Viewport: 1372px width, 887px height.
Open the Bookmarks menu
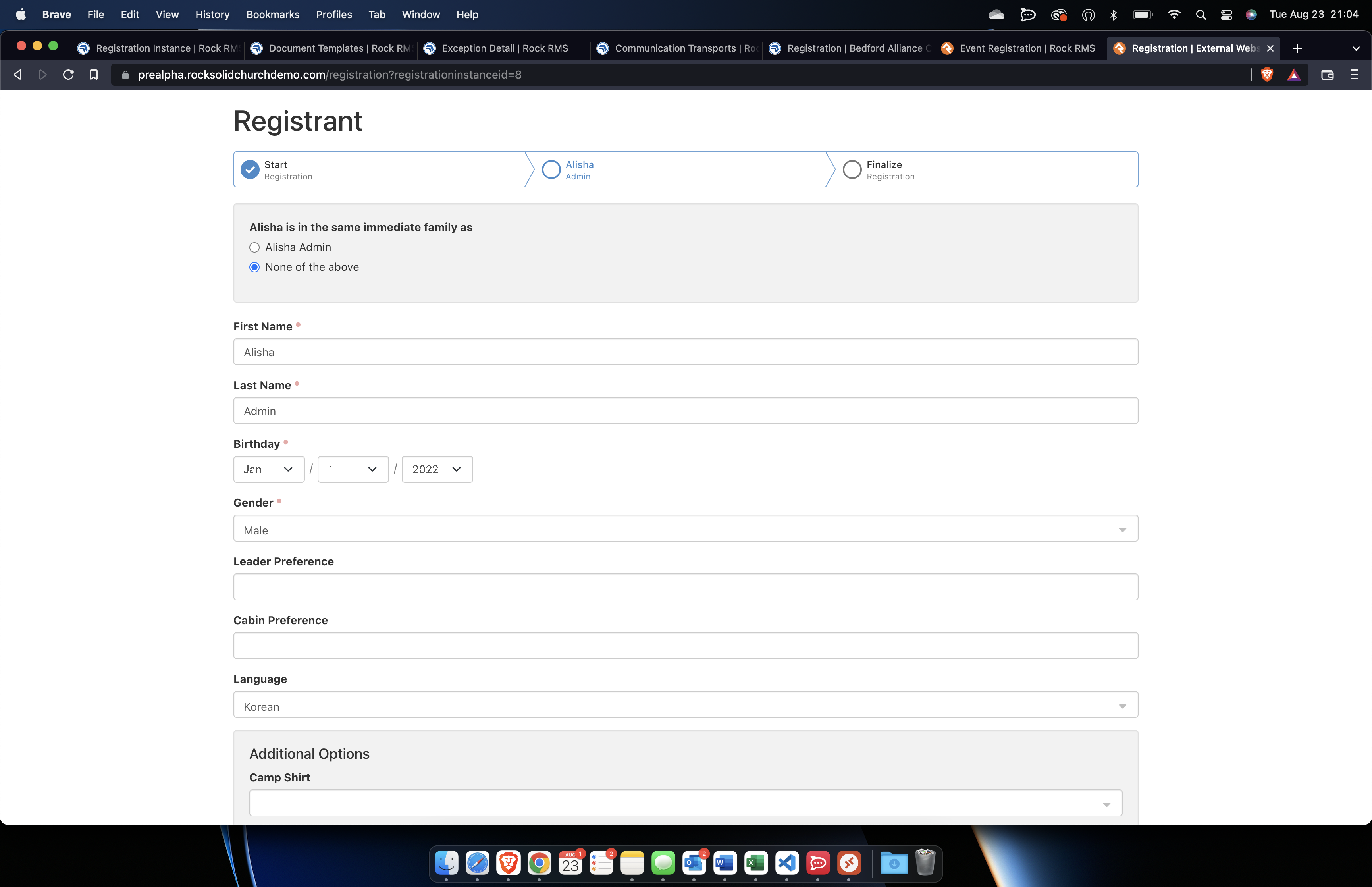click(x=273, y=14)
